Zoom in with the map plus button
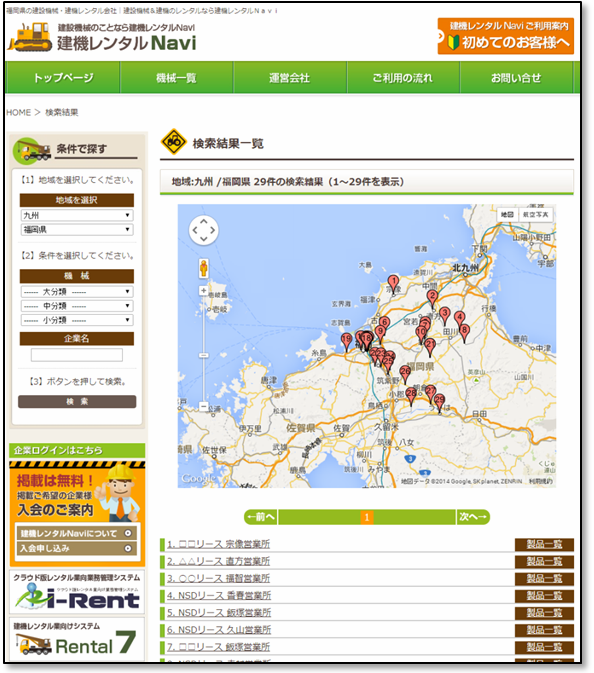Image resolution: width=594 pixels, height=673 pixels. [x=203, y=291]
